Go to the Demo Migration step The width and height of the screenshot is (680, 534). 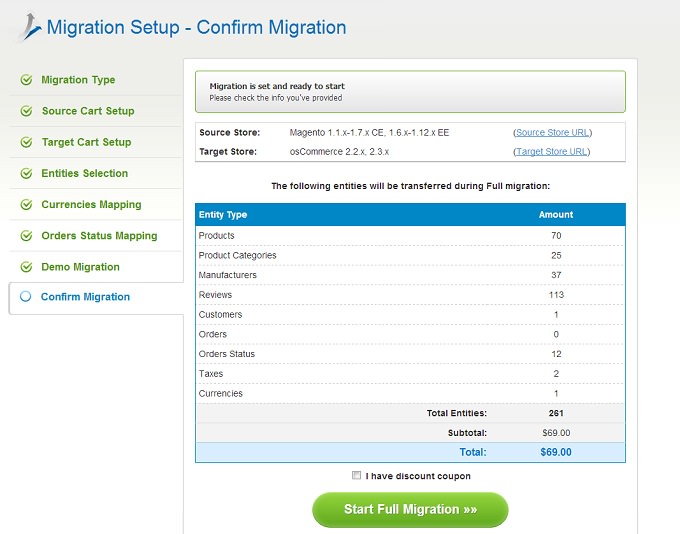click(80, 267)
